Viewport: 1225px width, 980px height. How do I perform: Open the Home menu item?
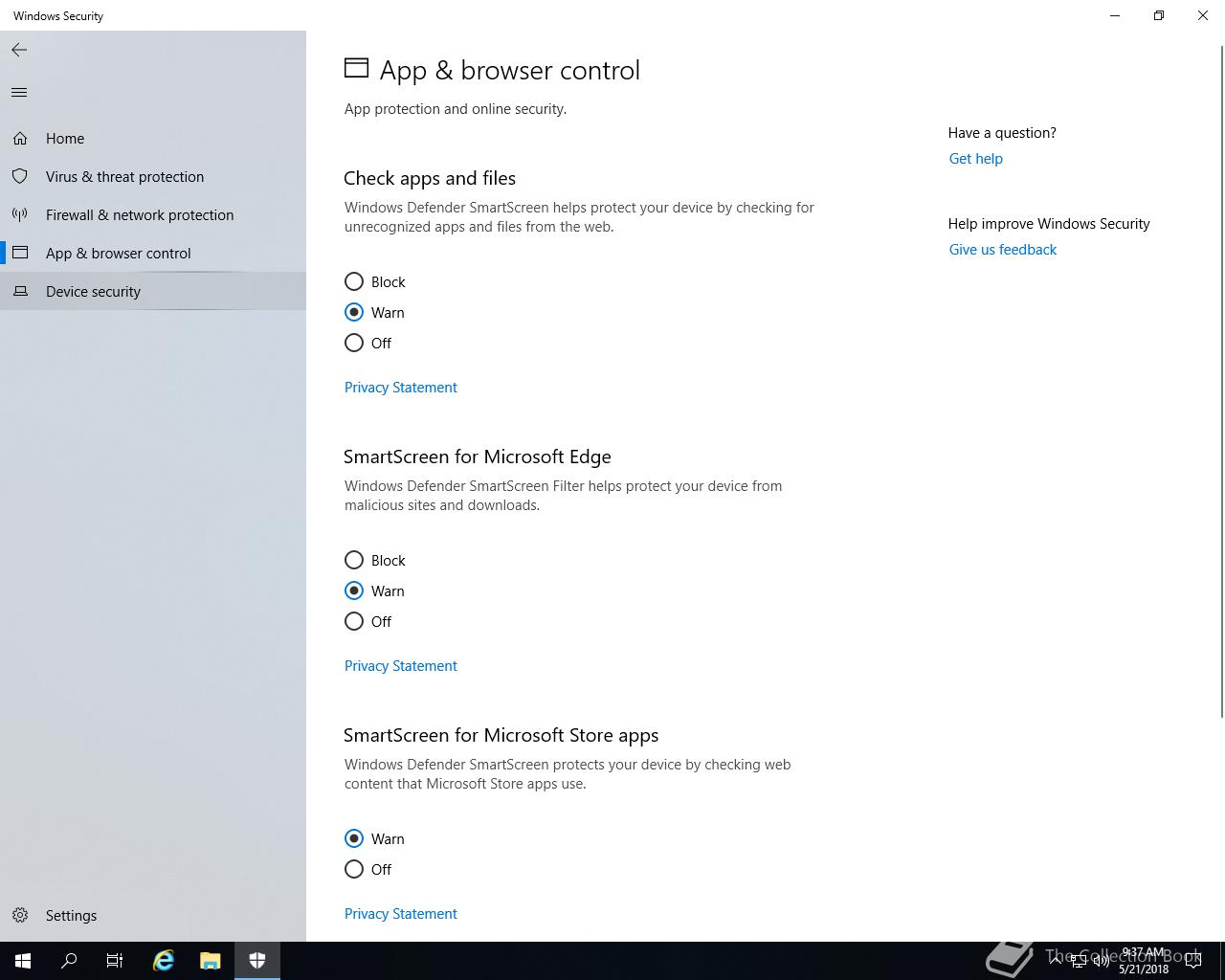click(153, 139)
